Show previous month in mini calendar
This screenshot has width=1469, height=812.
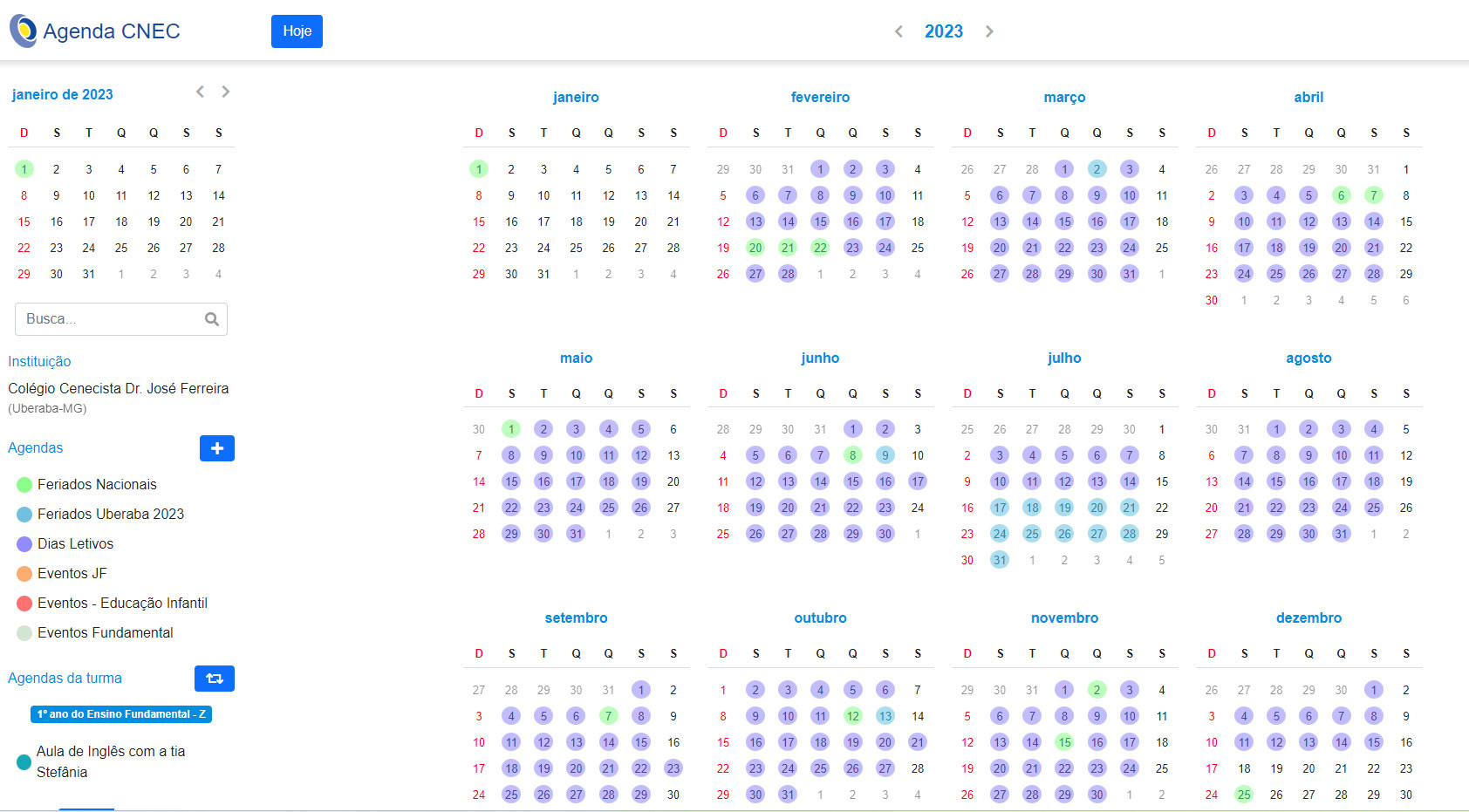coord(201,92)
